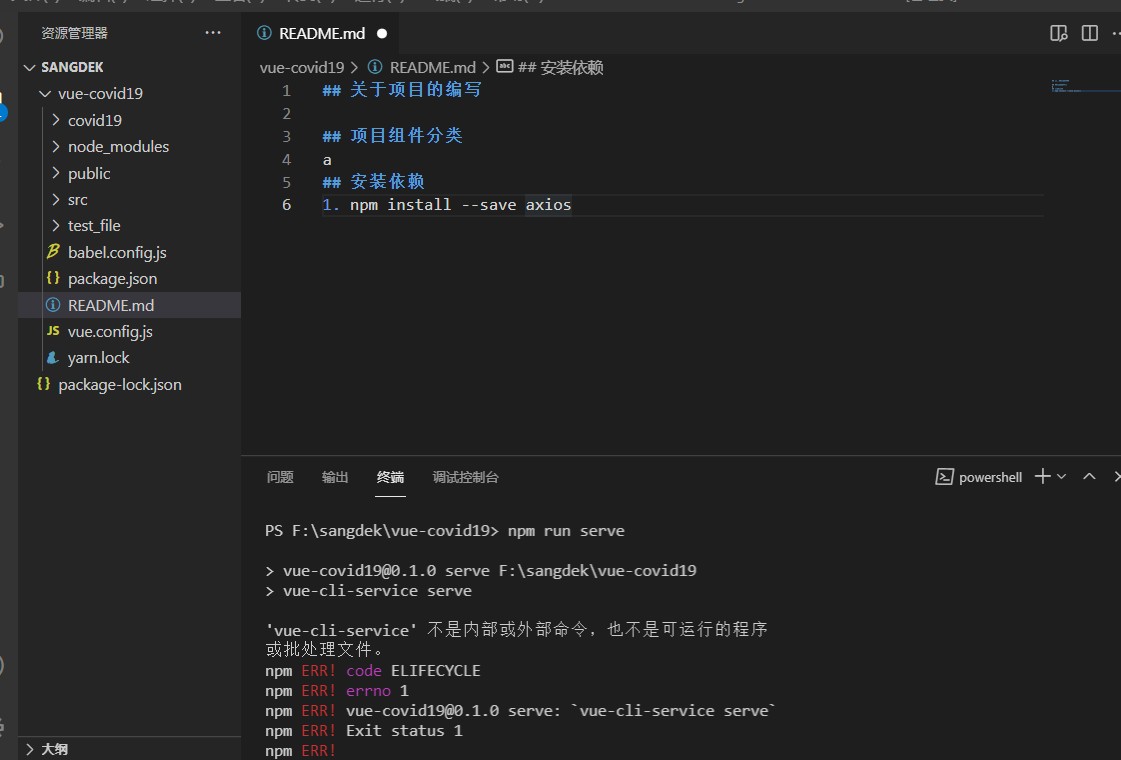Click ELIFECYCLE error code text

(x=435, y=671)
